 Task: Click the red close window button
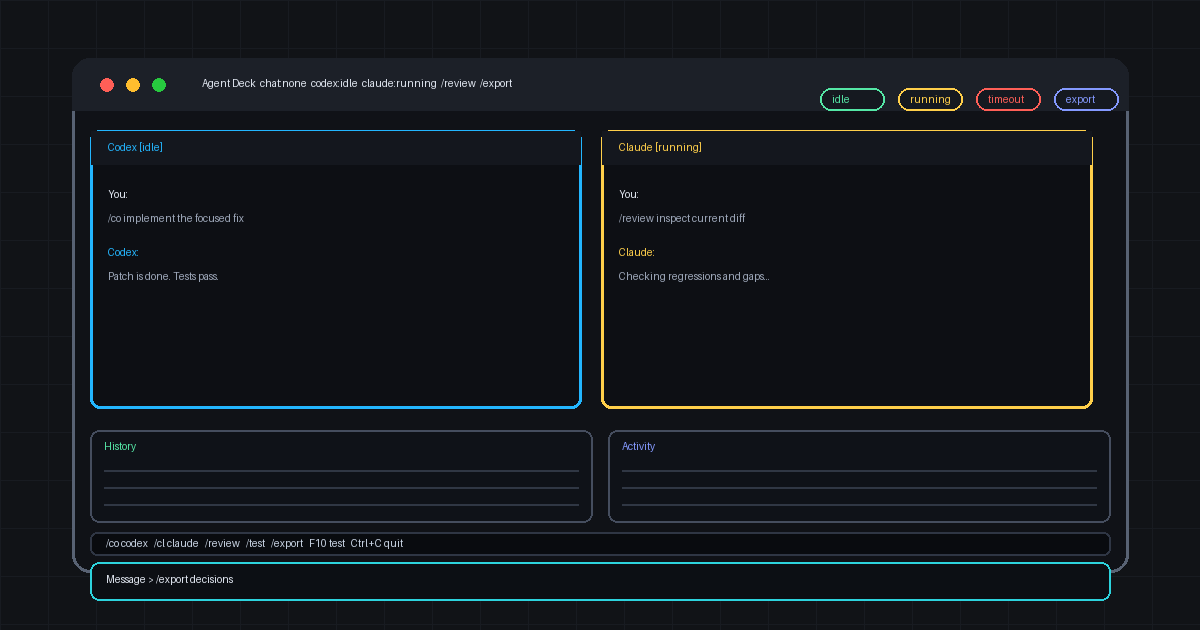click(x=107, y=85)
